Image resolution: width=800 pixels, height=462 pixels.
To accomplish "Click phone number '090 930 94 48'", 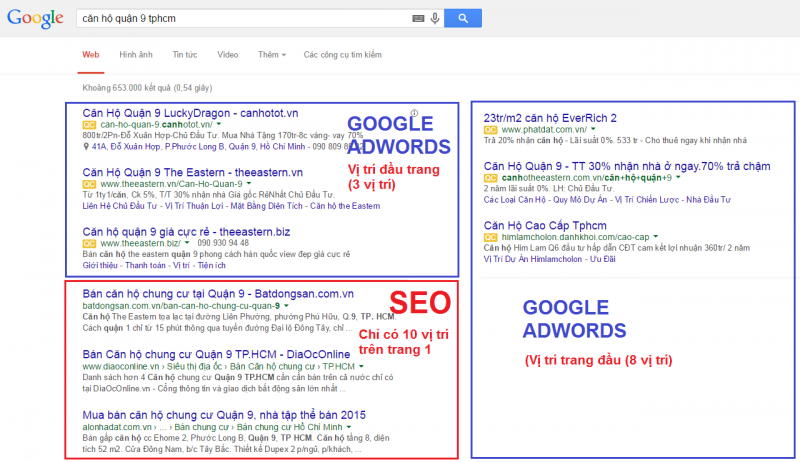I will pyautogui.click(x=223, y=243).
